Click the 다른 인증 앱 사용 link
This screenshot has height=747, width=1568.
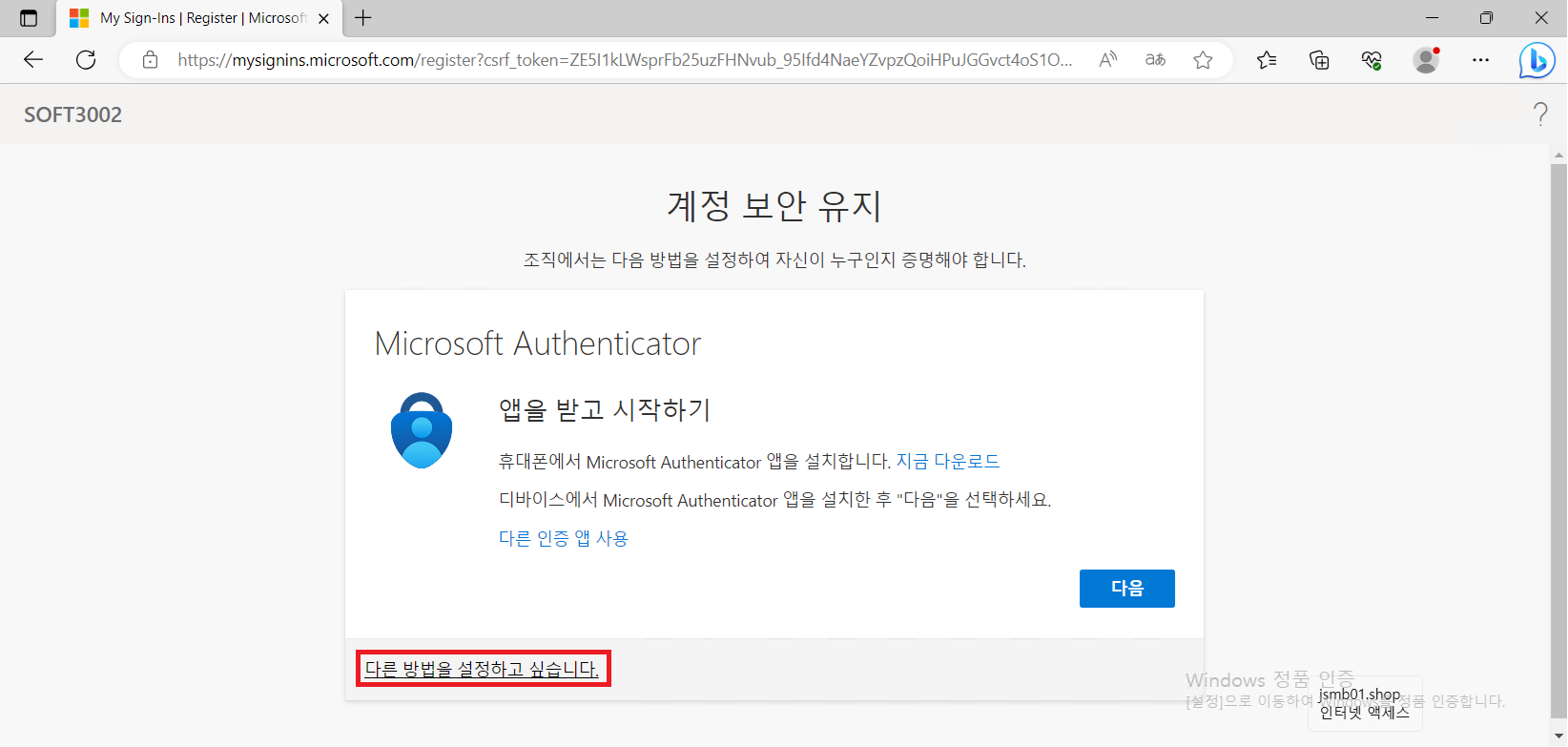click(x=564, y=538)
